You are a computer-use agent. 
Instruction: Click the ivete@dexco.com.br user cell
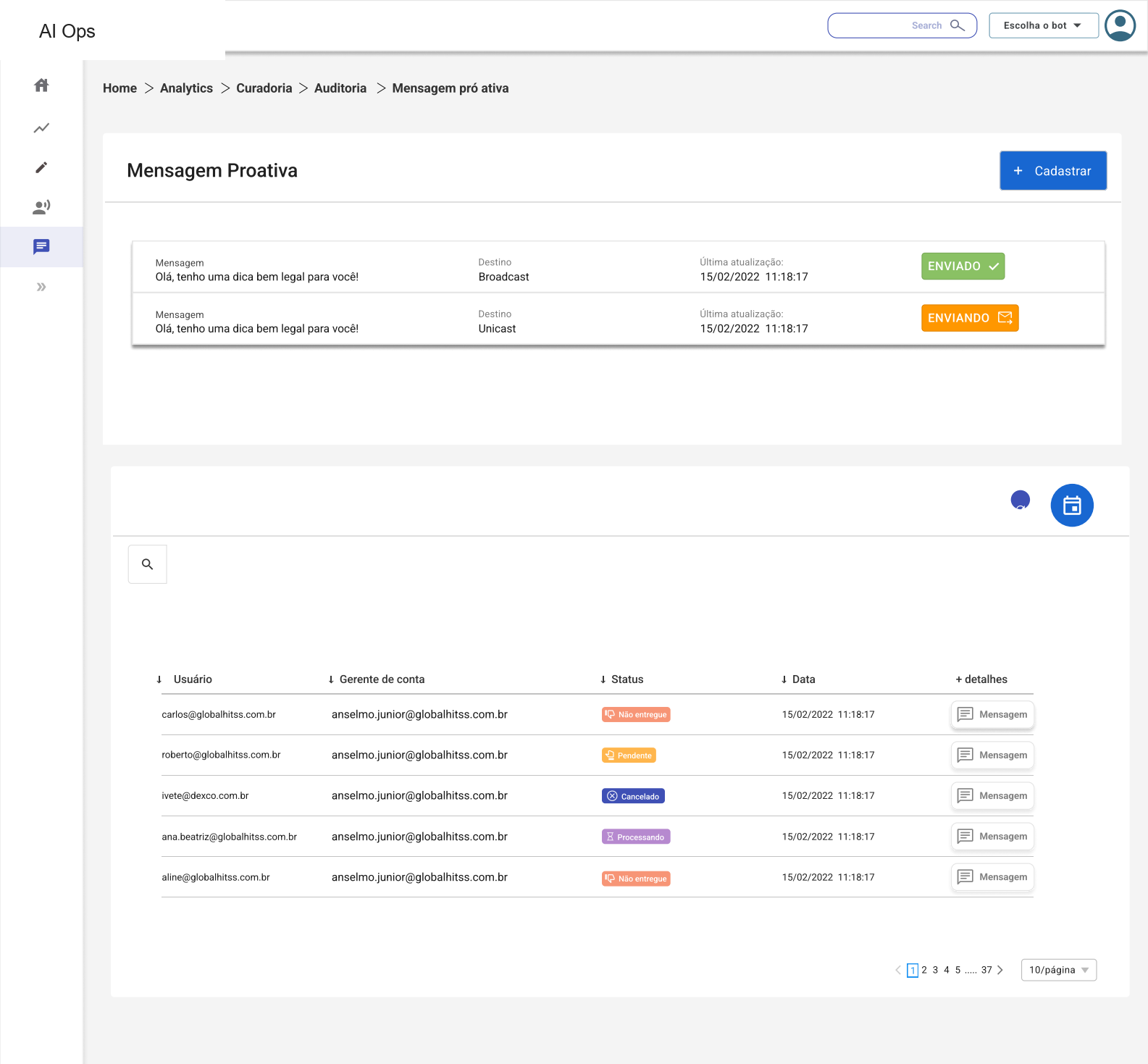(205, 795)
